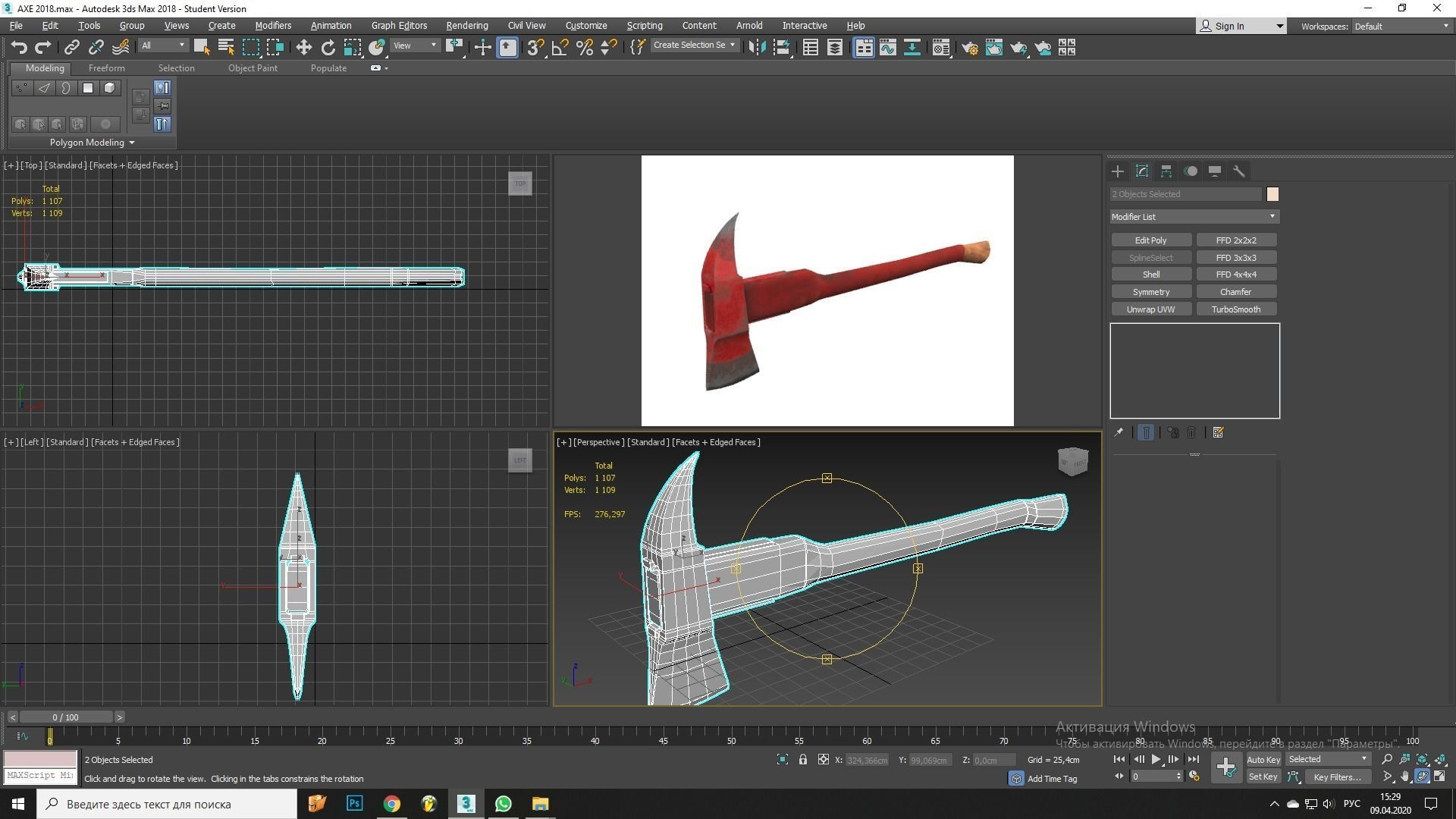Toggle Show End Result in modifier stack

(1146, 432)
